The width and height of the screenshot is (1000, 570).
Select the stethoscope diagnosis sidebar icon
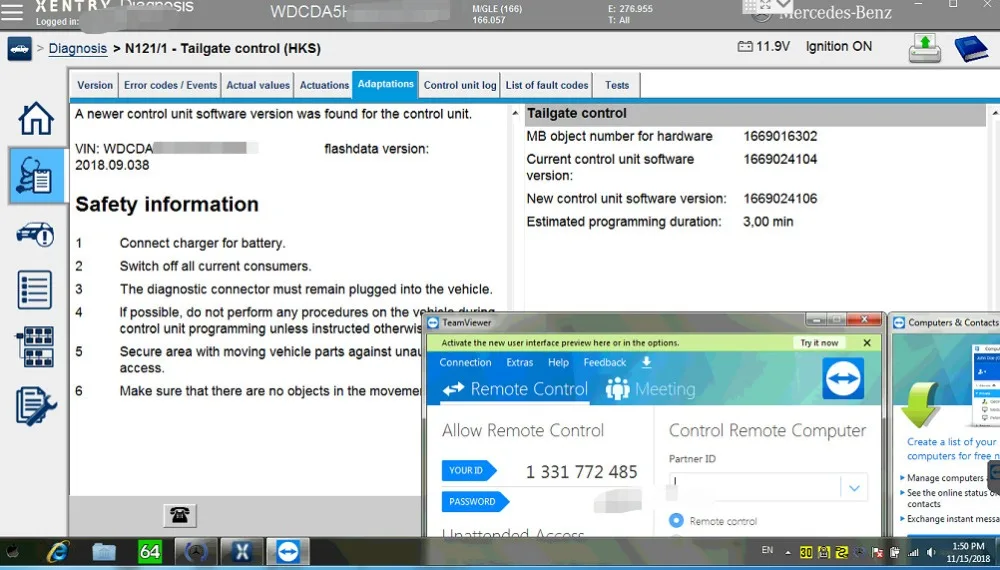click(x=36, y=176)
